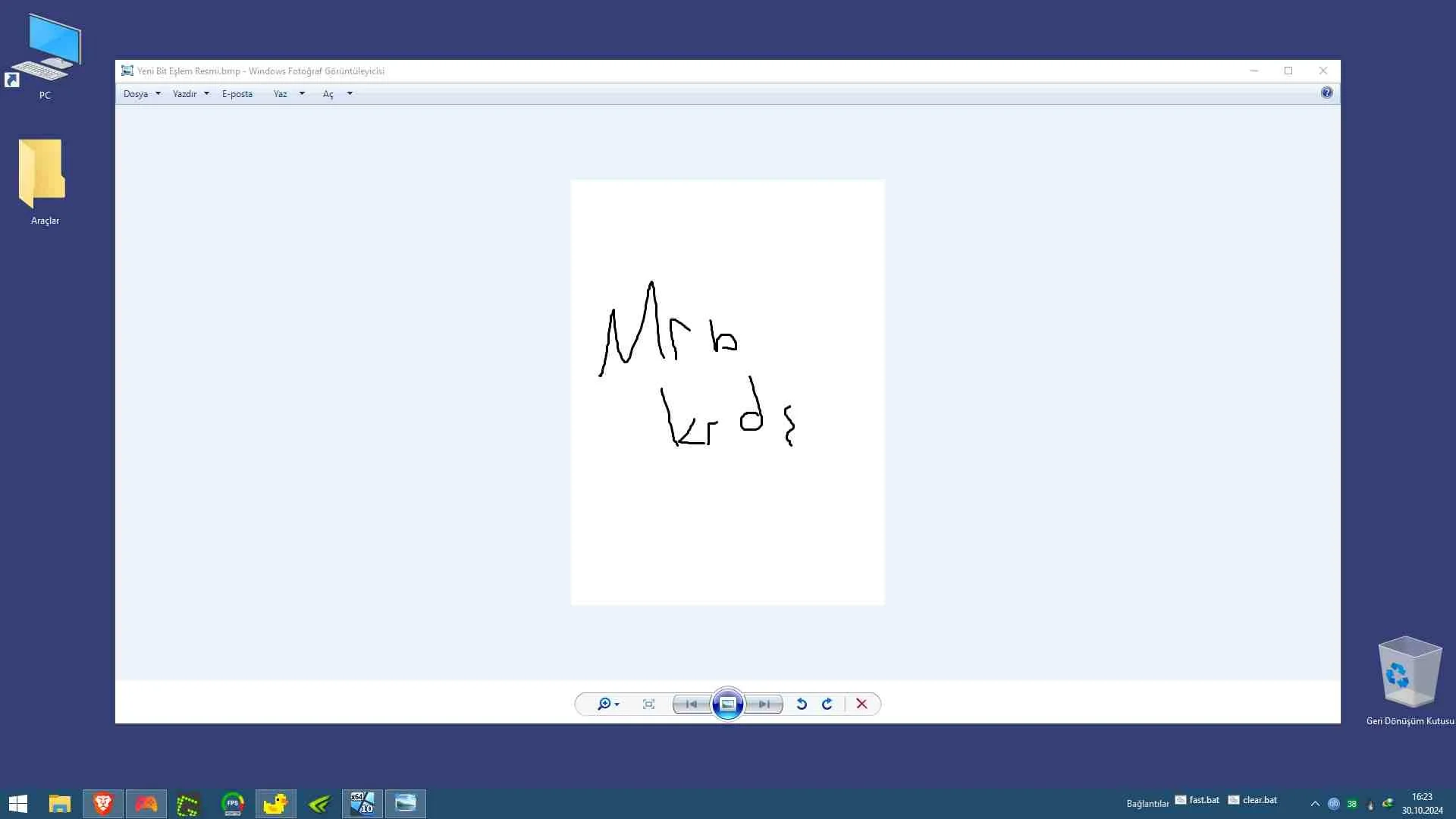
Task: Click the green G taskbar icon
Action: click(x=188, y=804)
